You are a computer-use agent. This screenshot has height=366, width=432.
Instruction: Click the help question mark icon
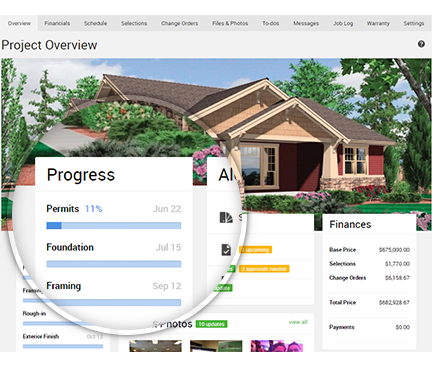coord(421,44)
